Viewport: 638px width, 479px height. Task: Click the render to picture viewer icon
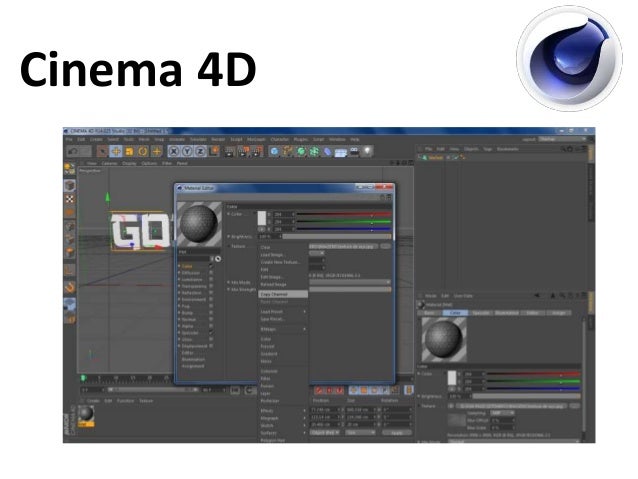(243, 152)
